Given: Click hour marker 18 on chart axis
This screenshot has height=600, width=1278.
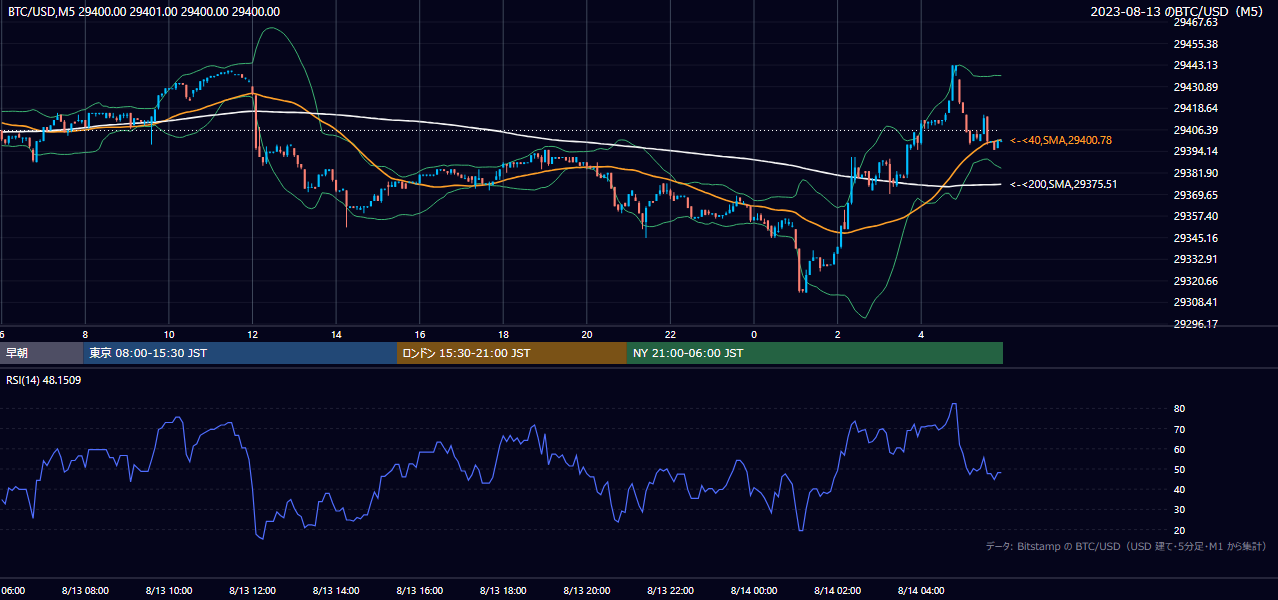Looking at the screenshot, I should click(503, 334).
